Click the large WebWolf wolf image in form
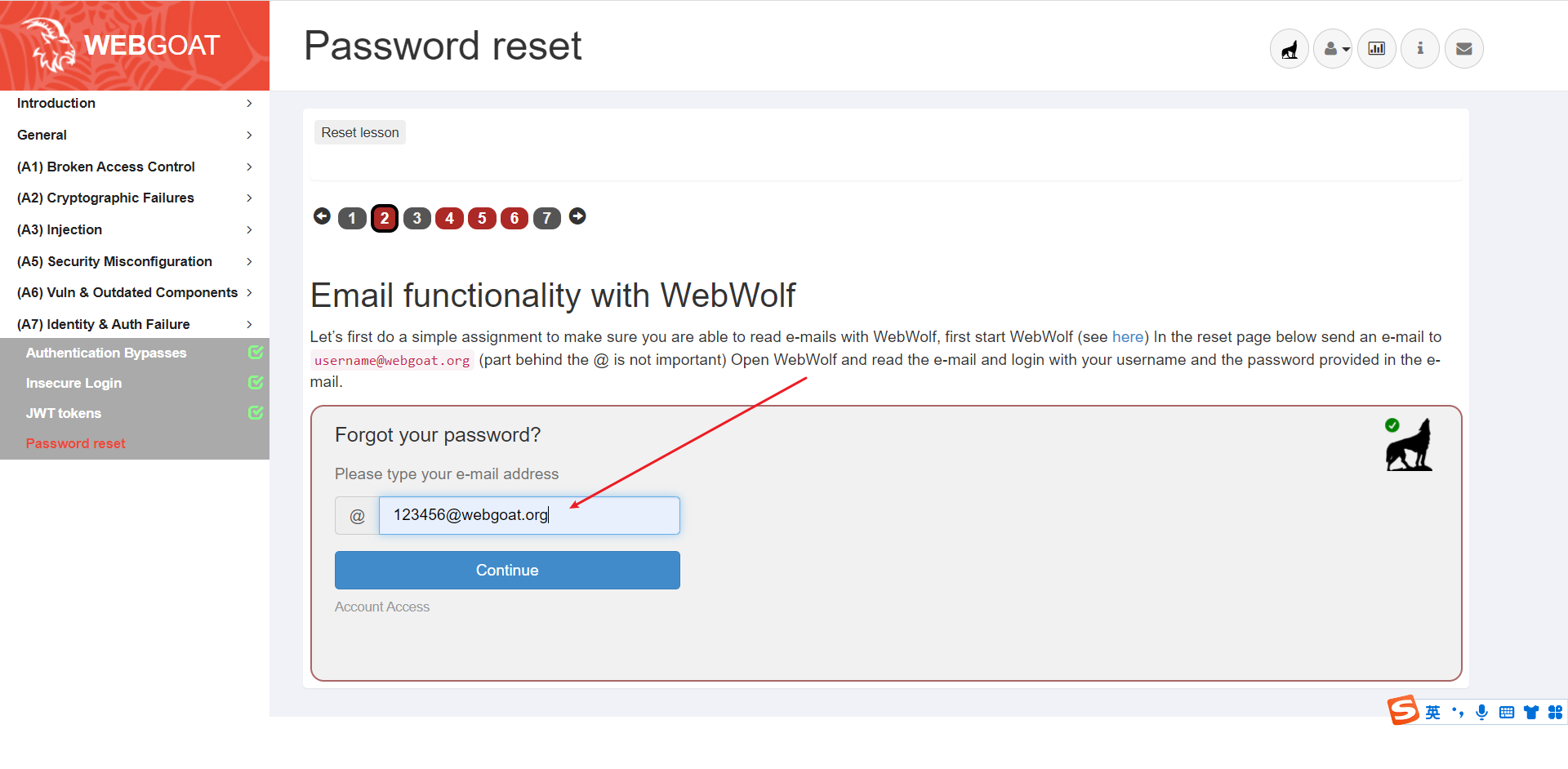The height and width of the screenshot is (769, 1568). pyautogui.click(x=1410, y=446)
